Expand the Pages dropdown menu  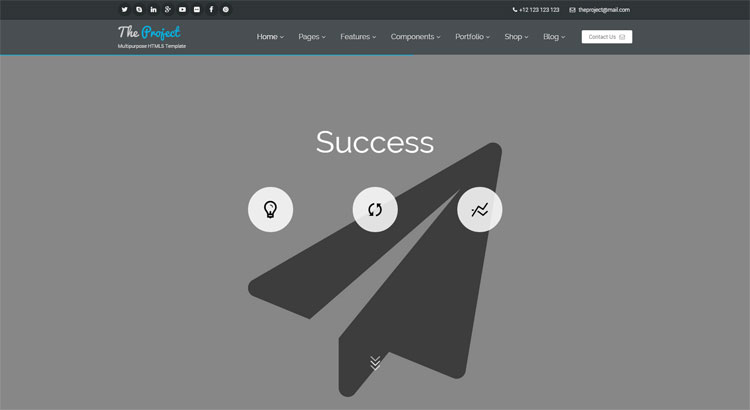coord(312,37)
